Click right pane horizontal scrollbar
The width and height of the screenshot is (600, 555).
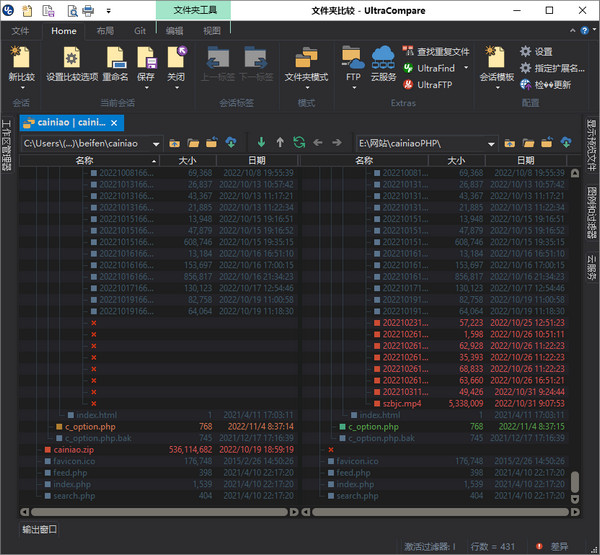440,512
